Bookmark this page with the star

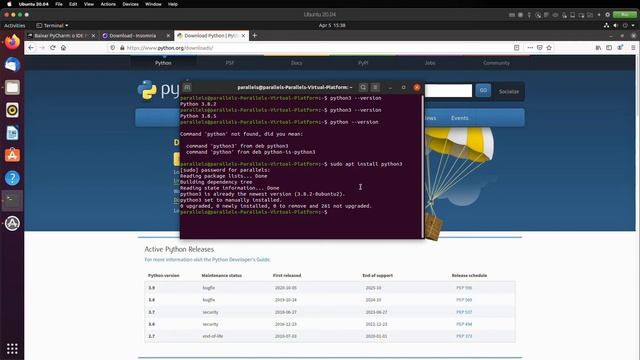(549, 48)
